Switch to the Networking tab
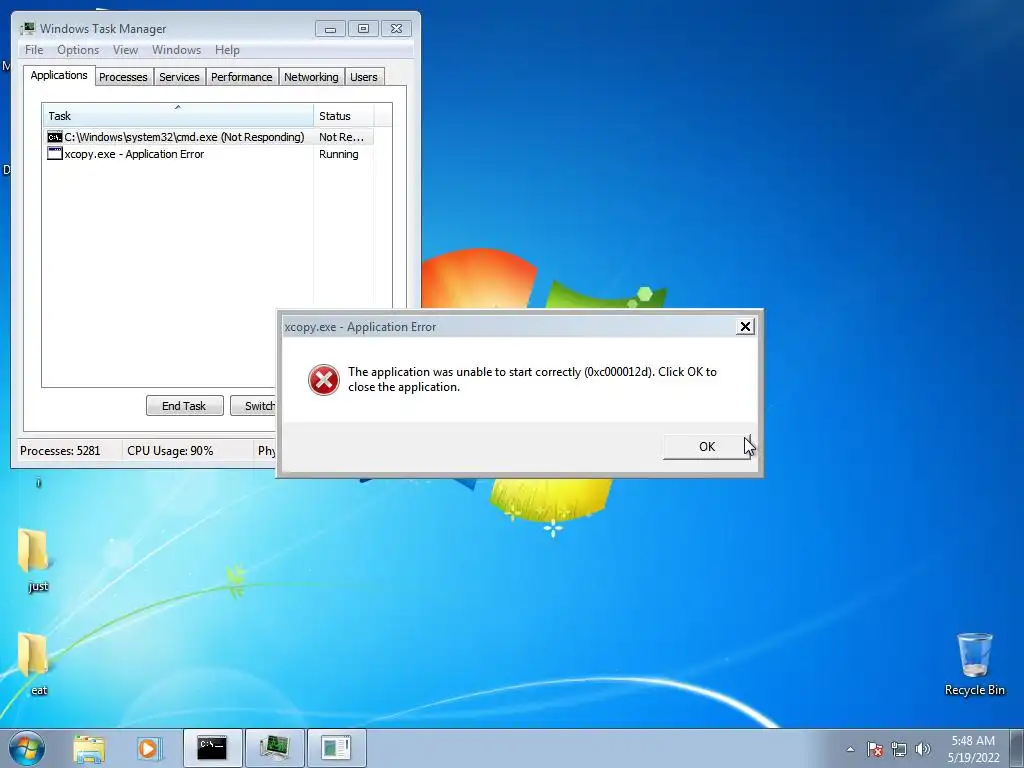This screenshot has width=1024, height=768. coord(312,77)
